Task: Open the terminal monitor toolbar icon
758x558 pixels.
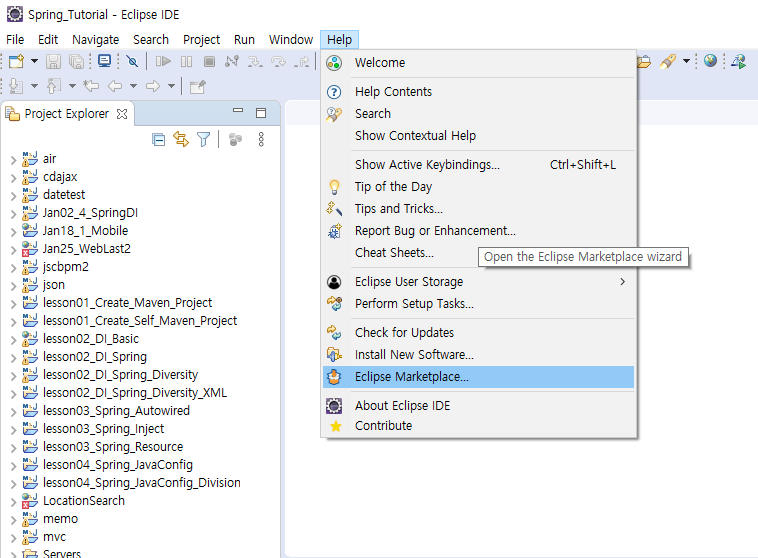Action: (104, 61)
